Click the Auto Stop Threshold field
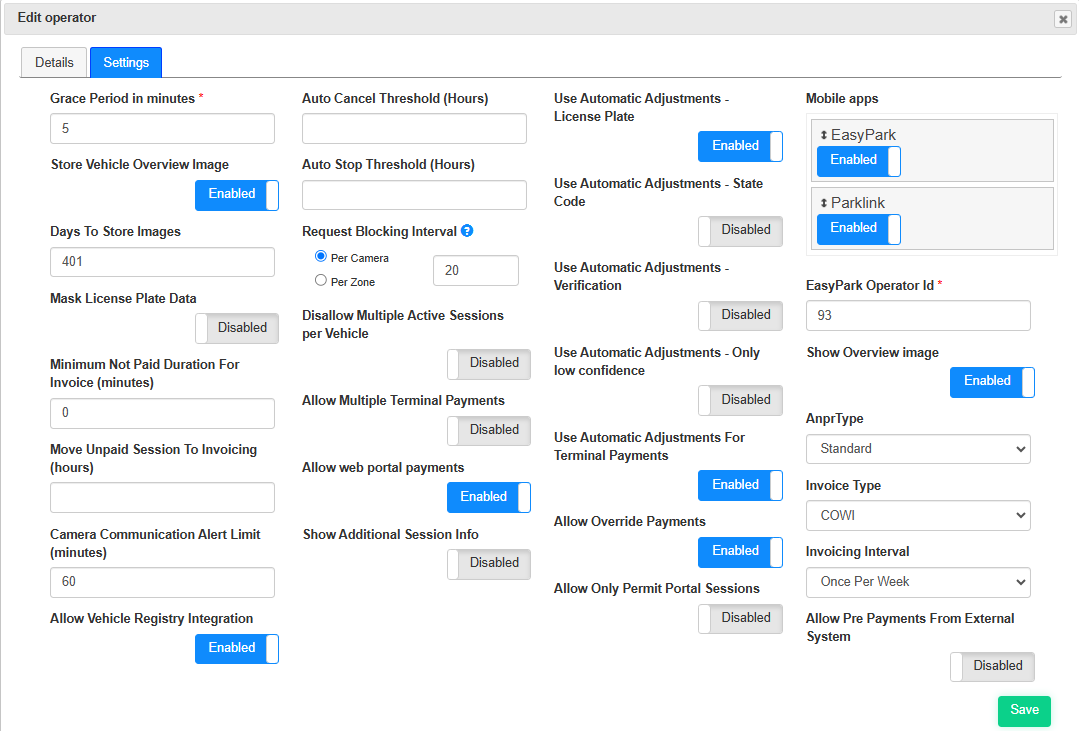The height and width of the screenshot is (731, 1079). [x=414, y=195]
